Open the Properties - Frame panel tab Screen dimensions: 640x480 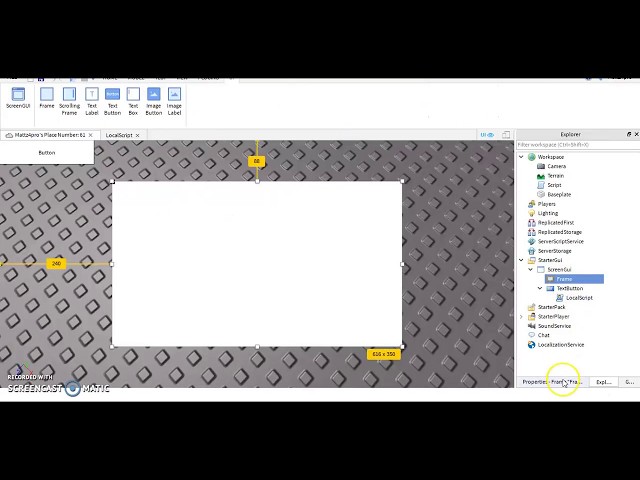(553, 382)
